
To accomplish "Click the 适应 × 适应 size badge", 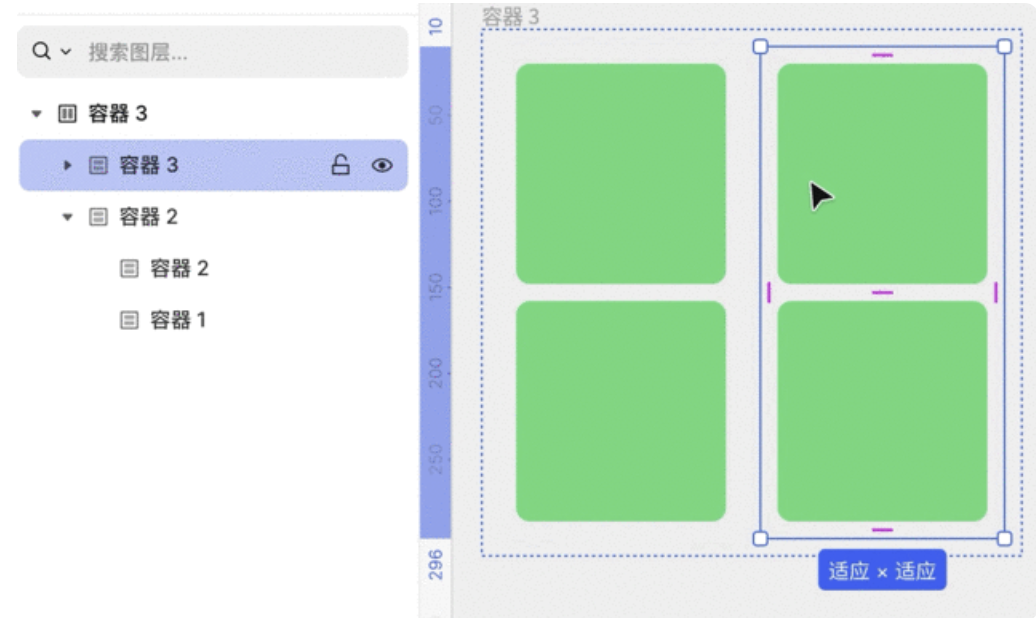I will (x=881, y=571).
